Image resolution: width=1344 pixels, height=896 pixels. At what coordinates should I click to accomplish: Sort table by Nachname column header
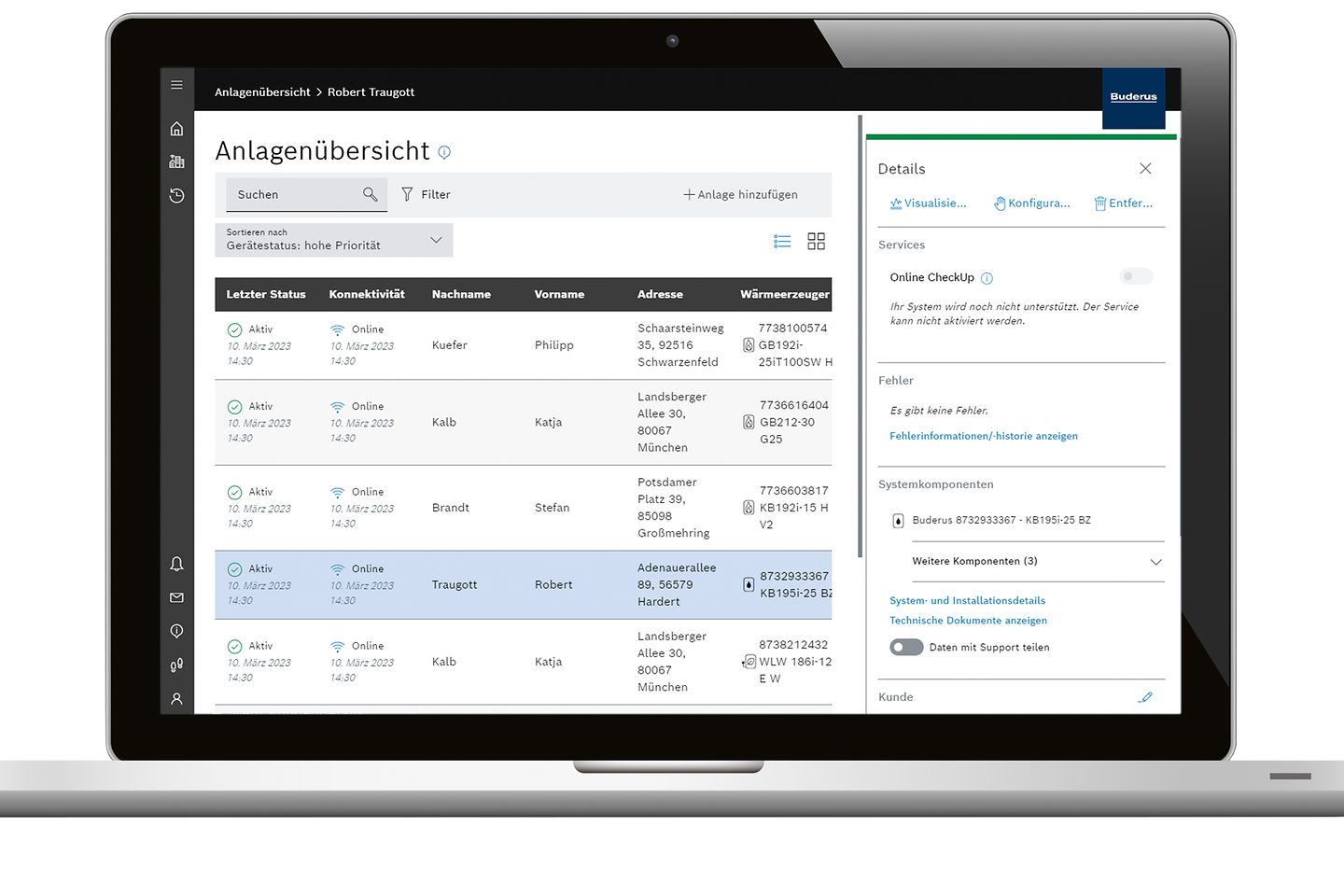(461, 294)
